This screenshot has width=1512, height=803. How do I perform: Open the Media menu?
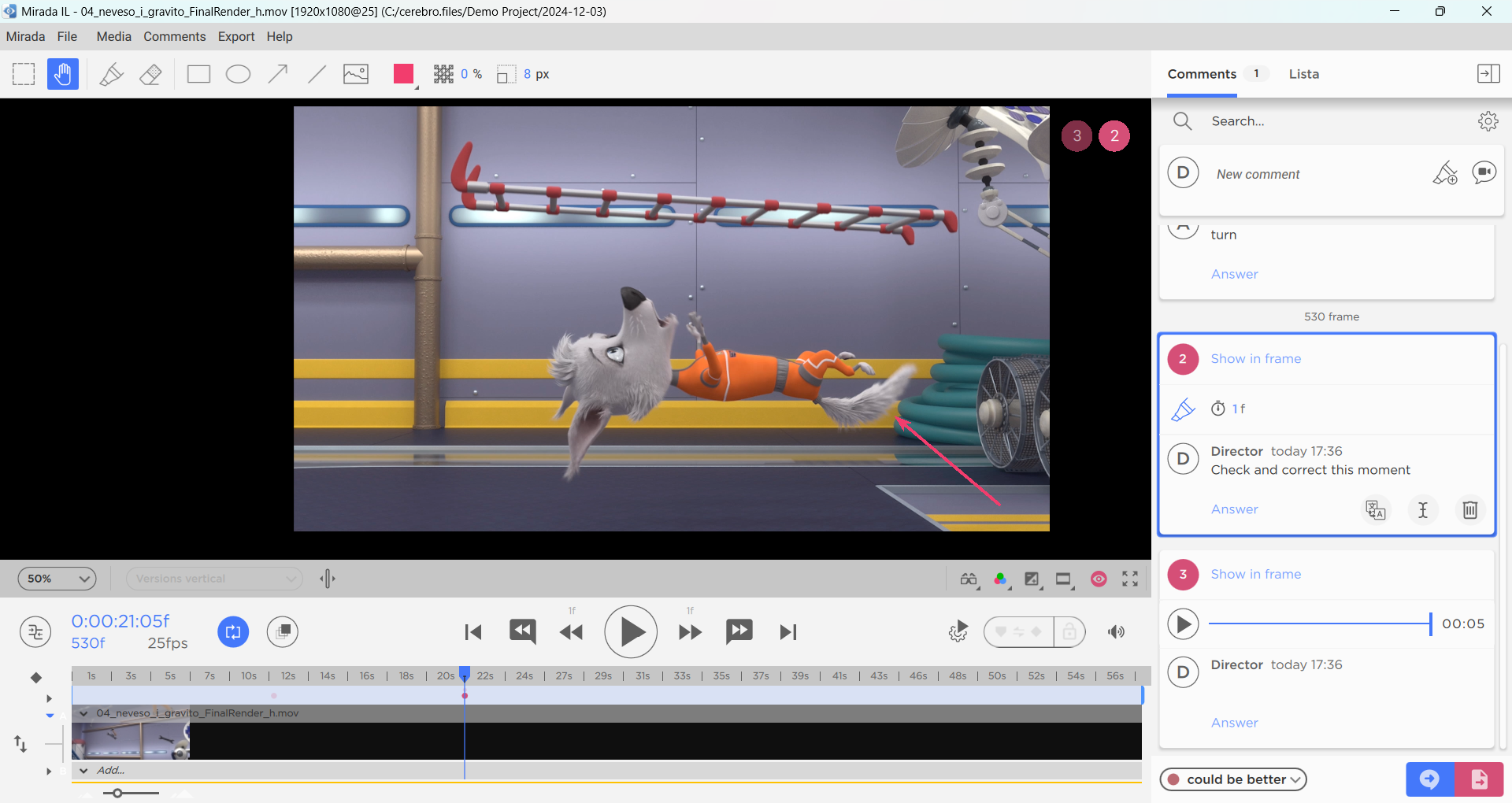113,36
